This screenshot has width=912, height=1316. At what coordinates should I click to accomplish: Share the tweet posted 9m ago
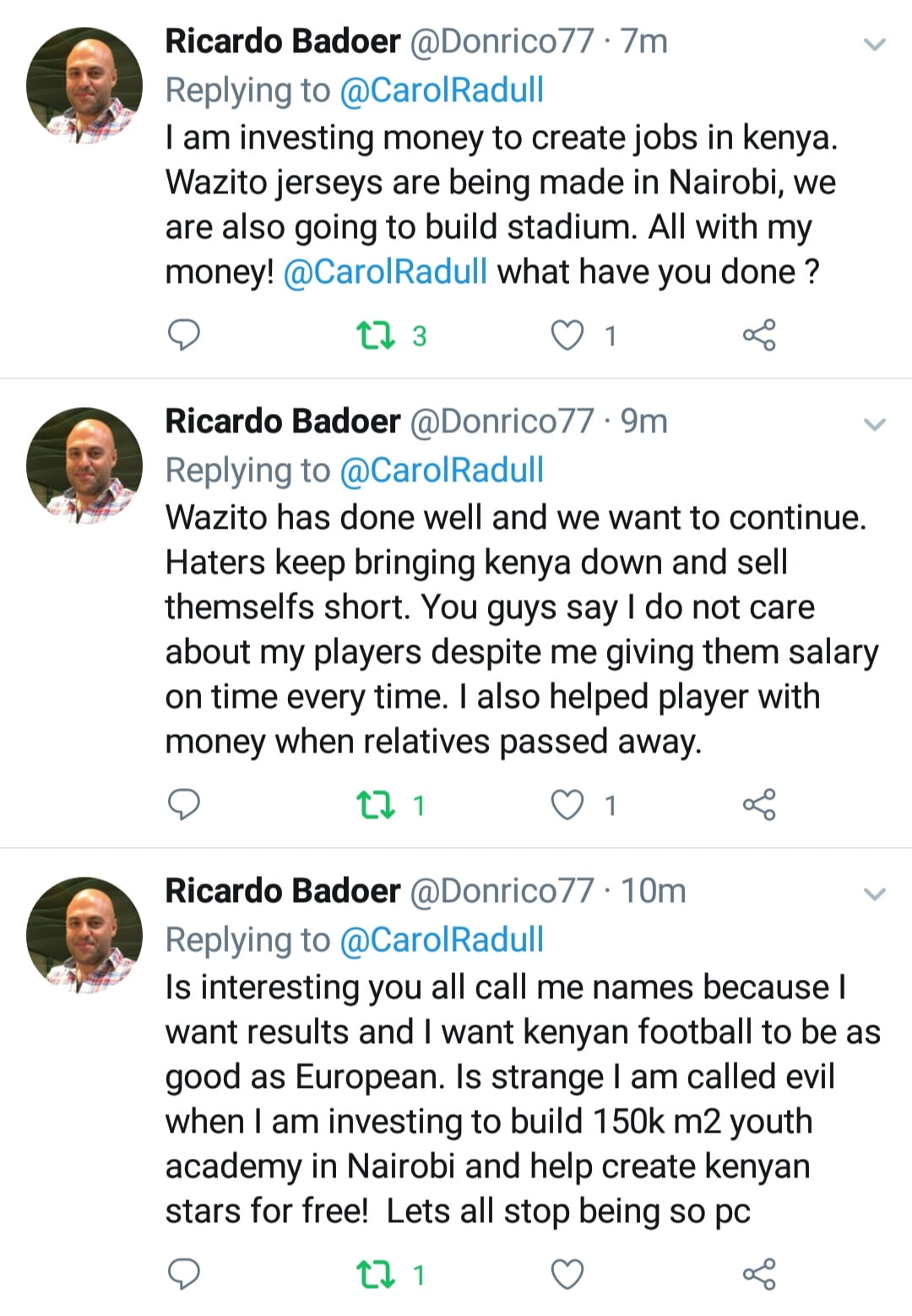758,805
